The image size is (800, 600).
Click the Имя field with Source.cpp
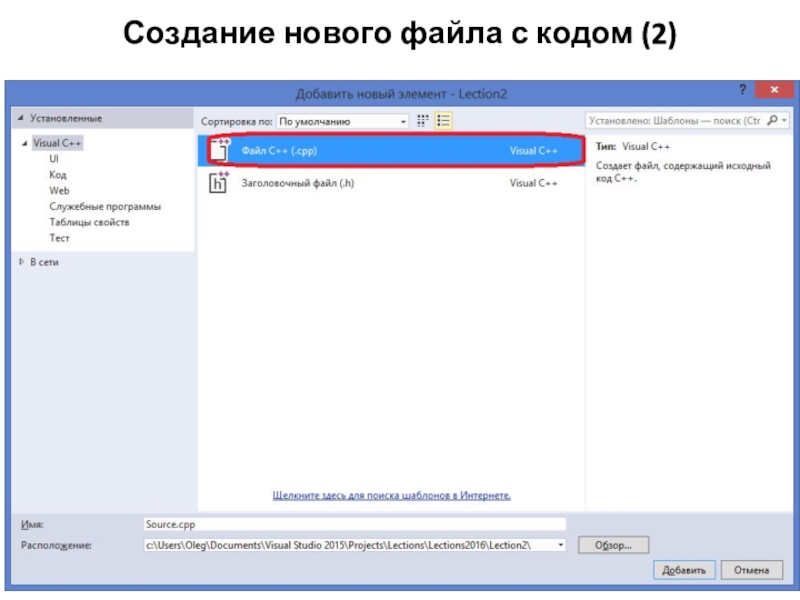point(355,524)
